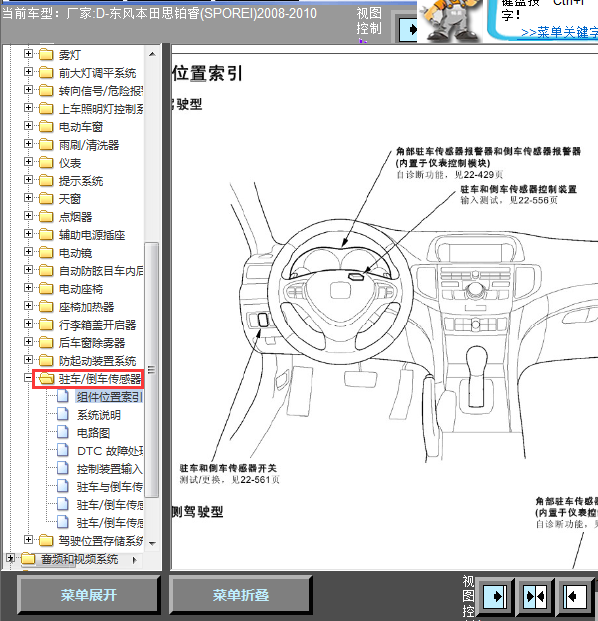Click the DTC 故障处理 document icon
598x621 pixels.
pyautogui.click(x=63, y=450)
